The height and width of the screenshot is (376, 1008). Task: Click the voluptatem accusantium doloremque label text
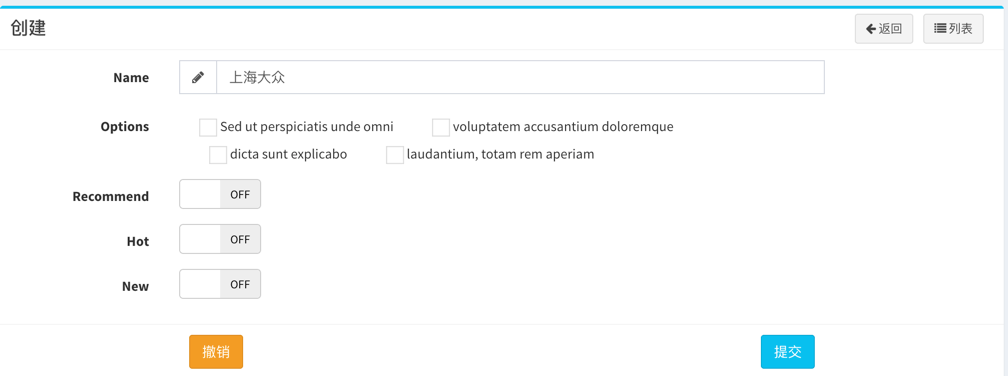(563, 127)
